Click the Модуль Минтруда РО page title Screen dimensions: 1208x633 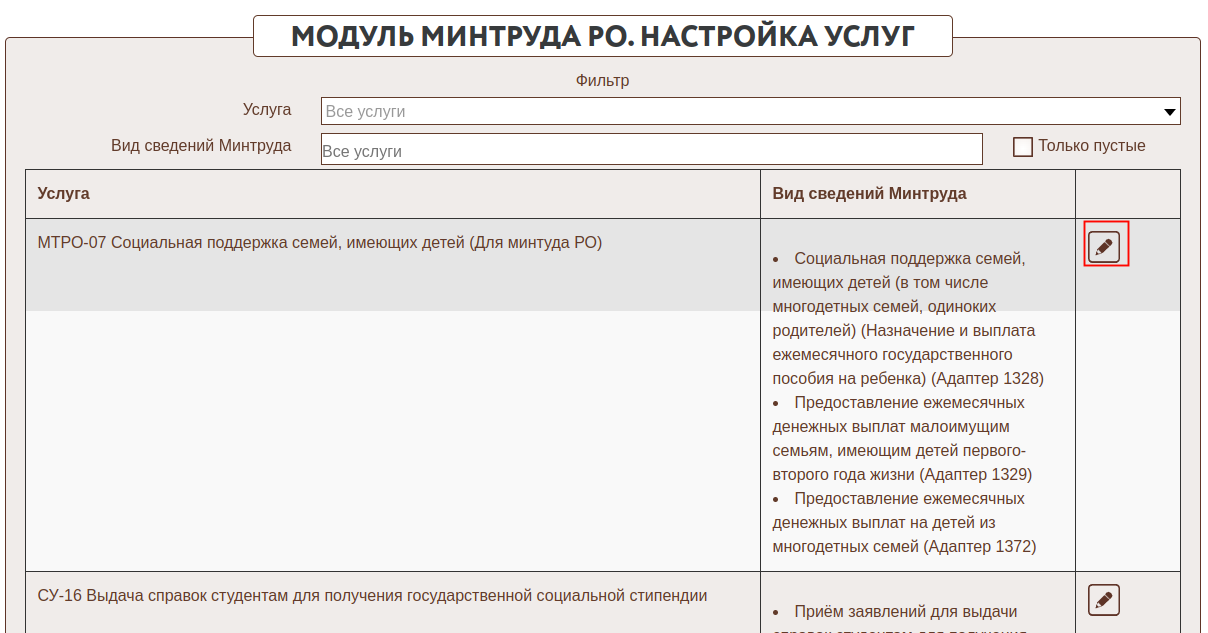[603, 37]
